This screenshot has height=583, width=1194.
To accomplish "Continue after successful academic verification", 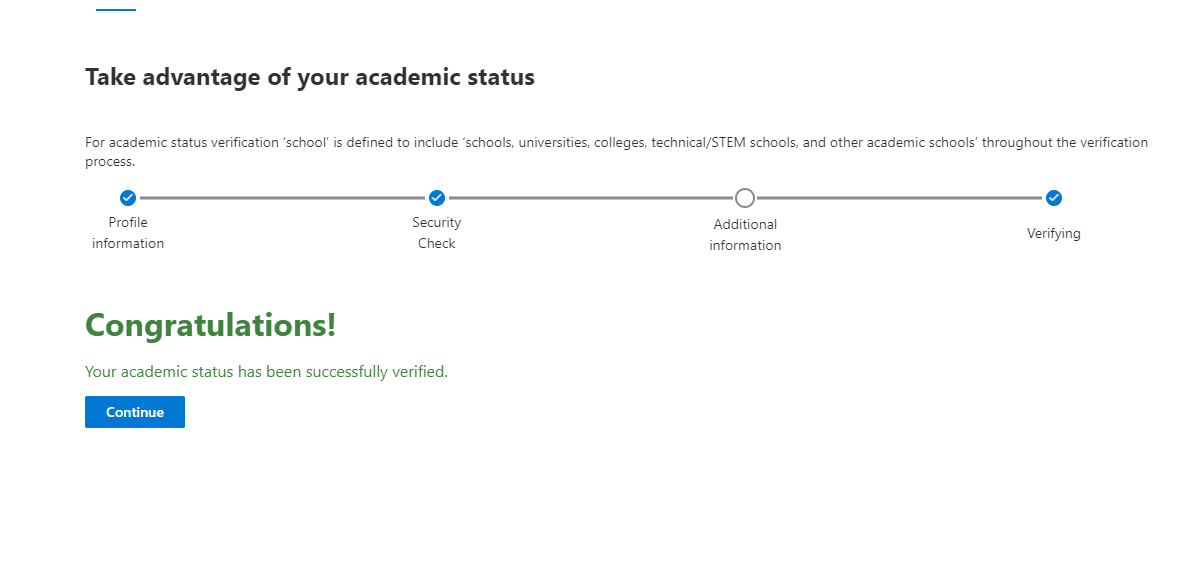I will [135, 412].
